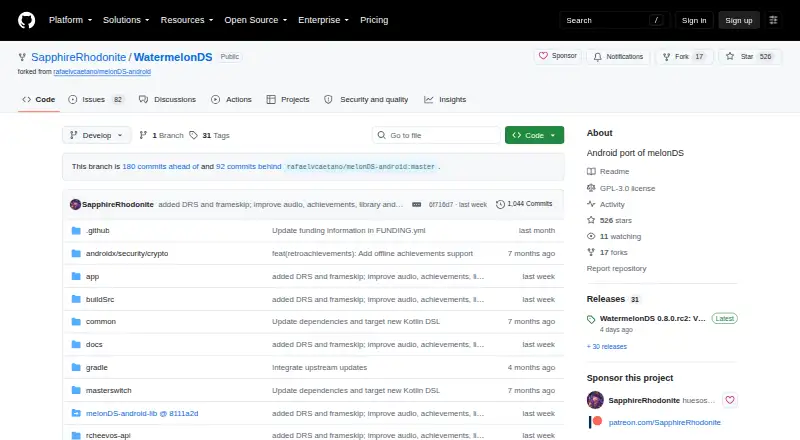Click the Notifications bell button
Image resolution: width=800 pixels, height=440 pixels.
[x=618, y=57]
